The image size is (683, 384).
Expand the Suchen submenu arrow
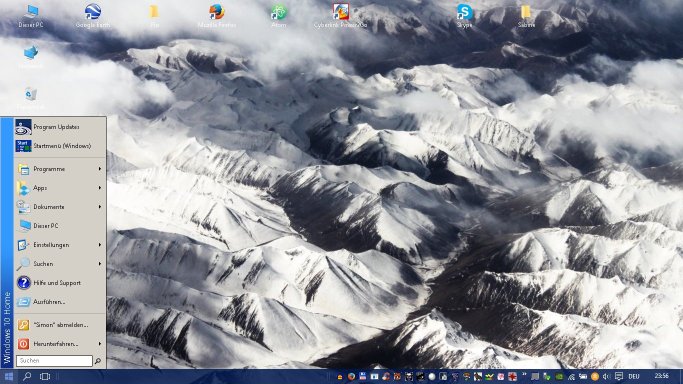(x=100, y=264)
